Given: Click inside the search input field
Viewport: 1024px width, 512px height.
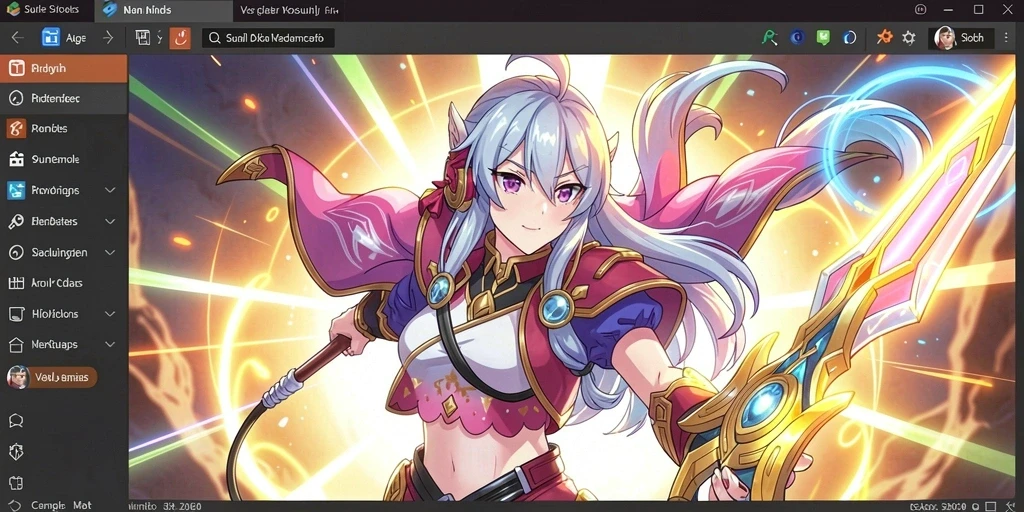Looking at the screenshot, I should (268, 39).
